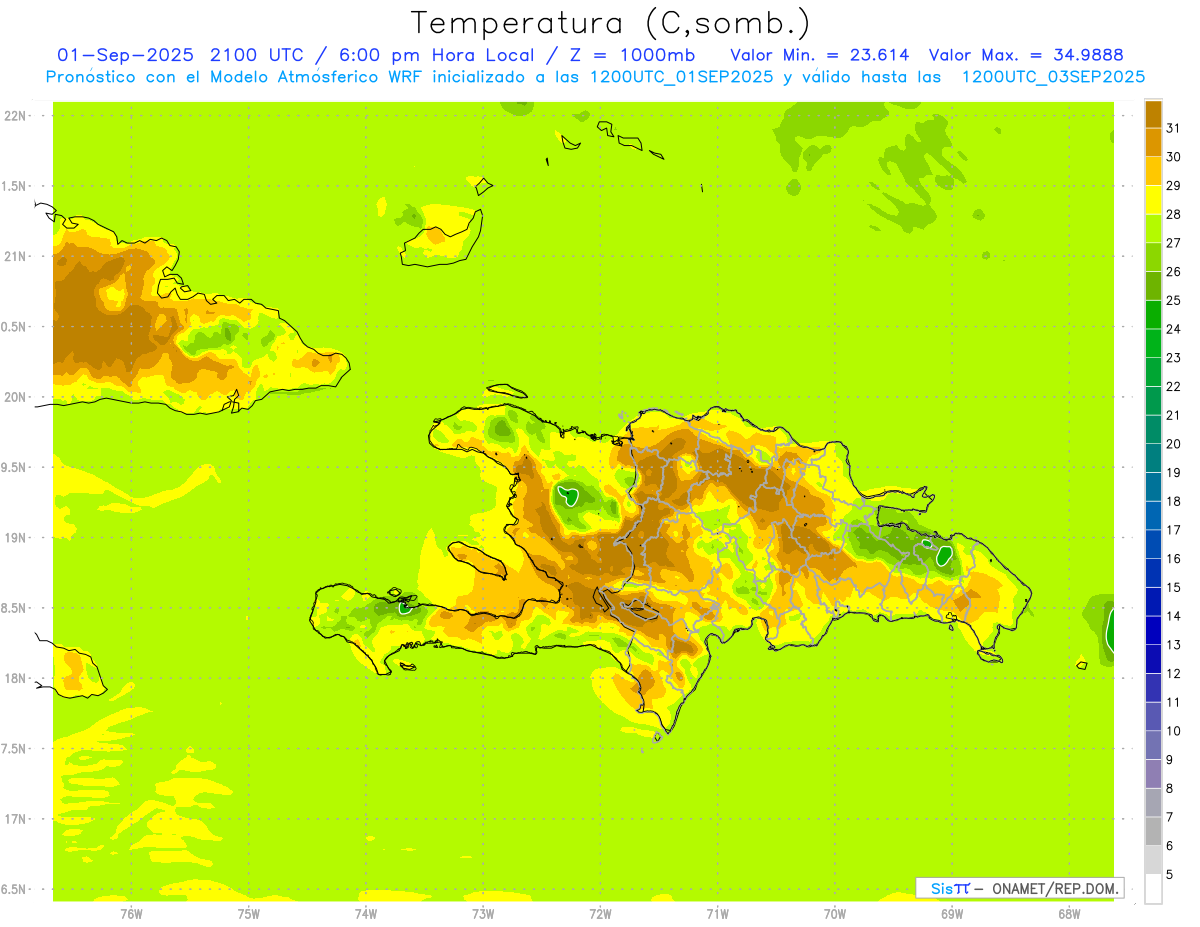Pick legend swatch between 11 and 12

[x=1153, y=688]
